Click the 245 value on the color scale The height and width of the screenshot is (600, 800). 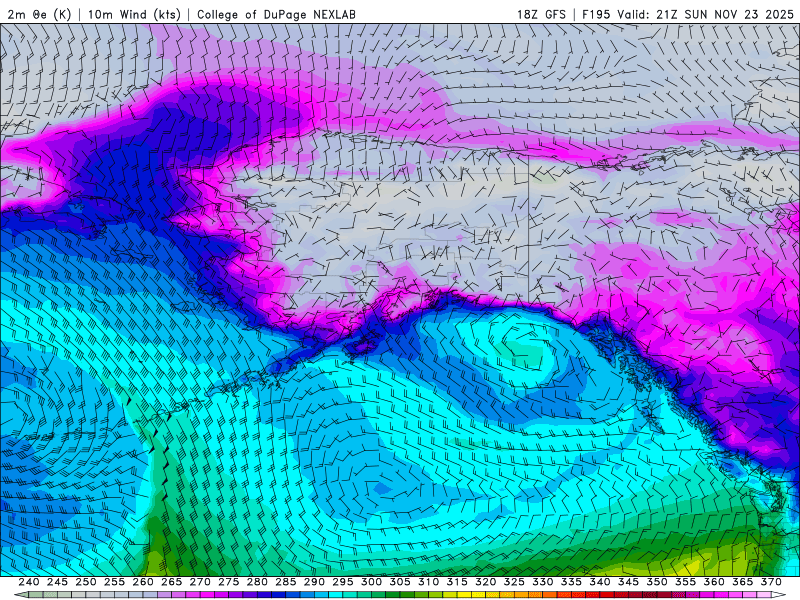coord(57,582)
